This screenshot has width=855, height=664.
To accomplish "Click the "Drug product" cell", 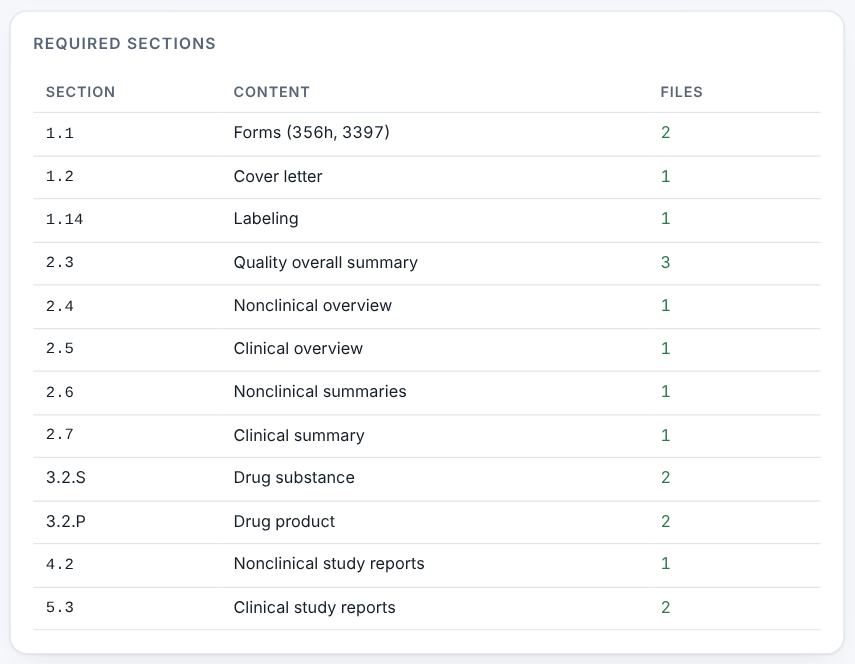I will pyautogui.click(x=284, y=521).
